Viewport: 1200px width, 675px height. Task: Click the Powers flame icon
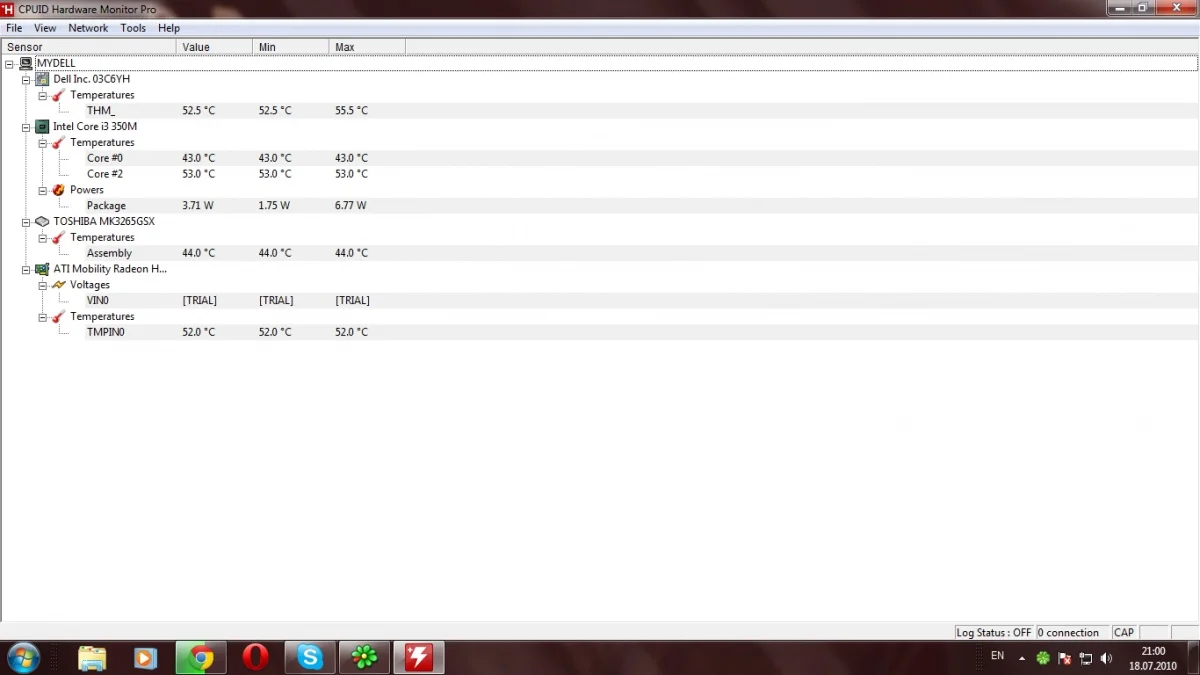coord(59,190)
